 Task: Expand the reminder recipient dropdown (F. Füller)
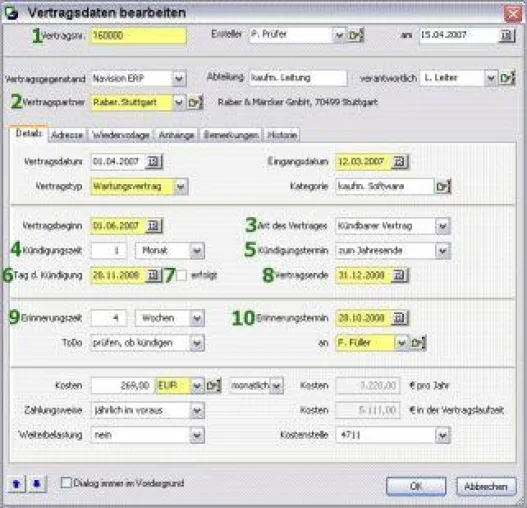click(401, 343)
